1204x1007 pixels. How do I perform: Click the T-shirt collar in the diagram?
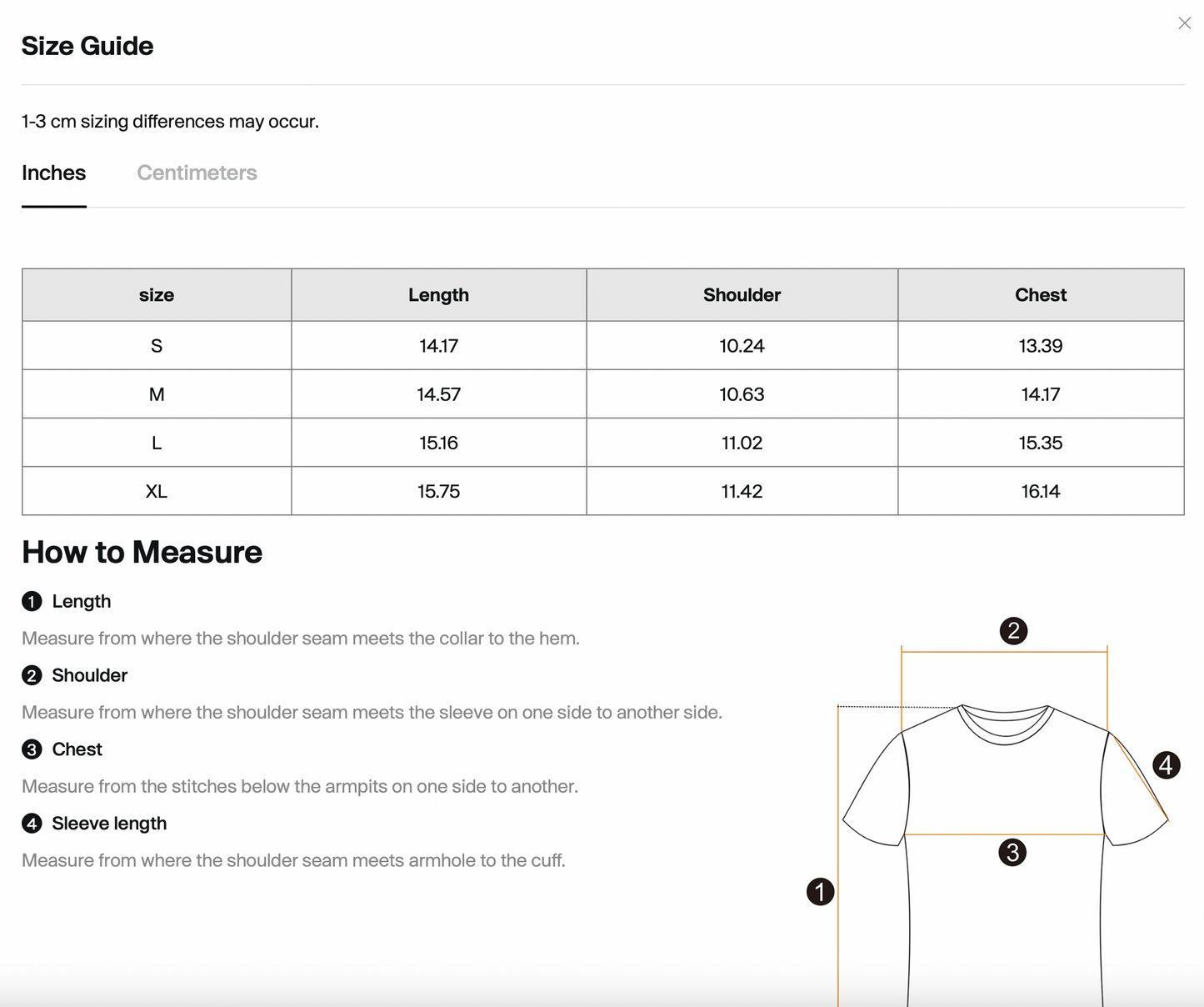1005,724
